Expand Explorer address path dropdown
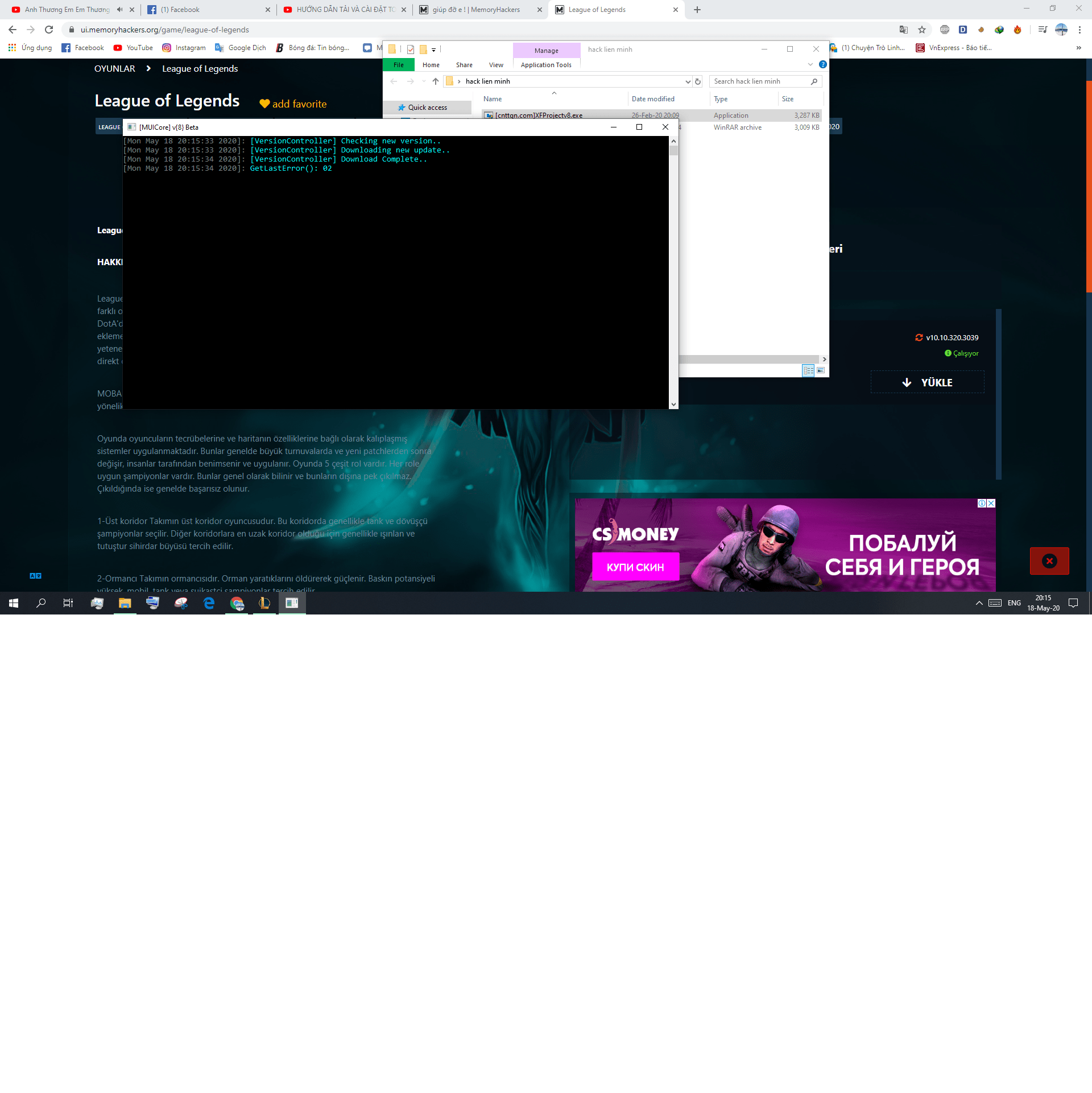1092x1093 pixels. tap(688, 81)
